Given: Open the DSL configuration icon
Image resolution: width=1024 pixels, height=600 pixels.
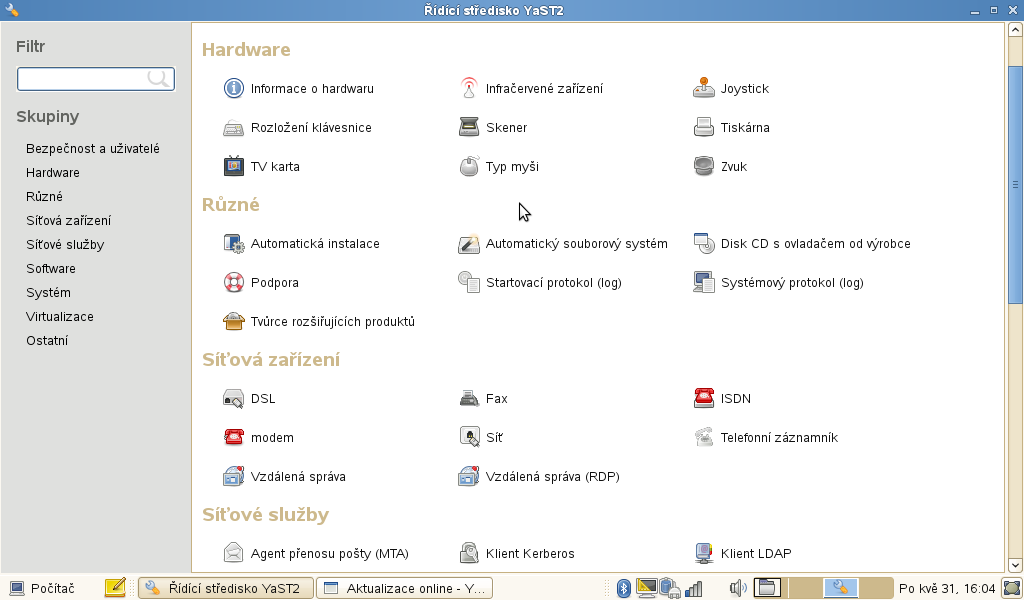Looking at the screenshot, I should coord(234,398).
